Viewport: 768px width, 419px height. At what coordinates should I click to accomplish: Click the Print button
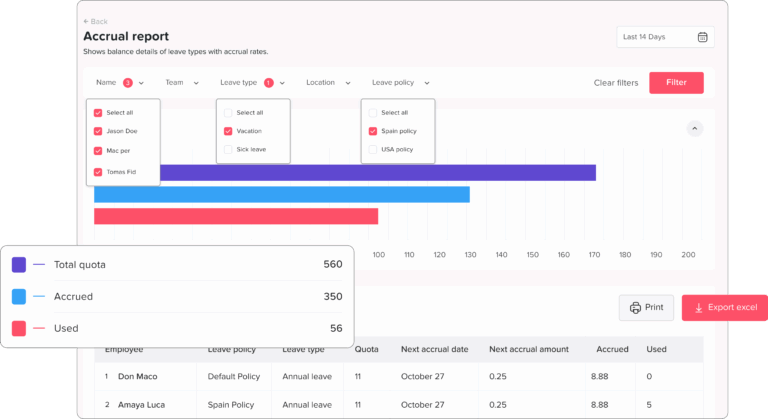pos(646,308)
